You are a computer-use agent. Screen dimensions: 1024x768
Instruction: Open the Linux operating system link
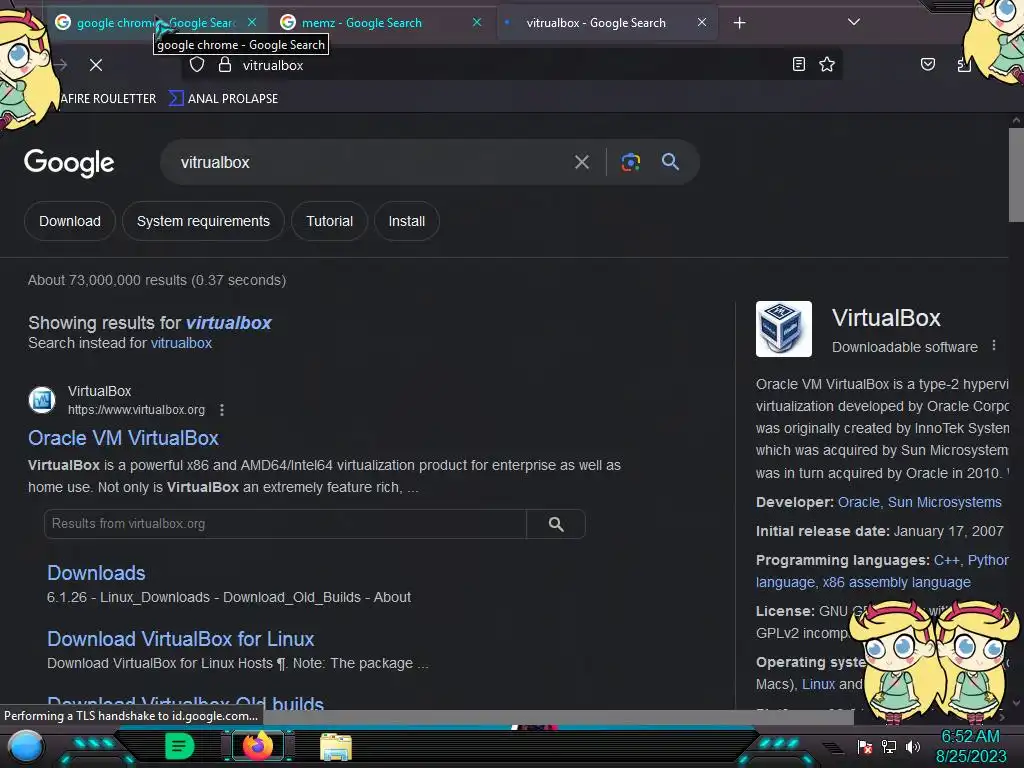click(x=818, y=684)
